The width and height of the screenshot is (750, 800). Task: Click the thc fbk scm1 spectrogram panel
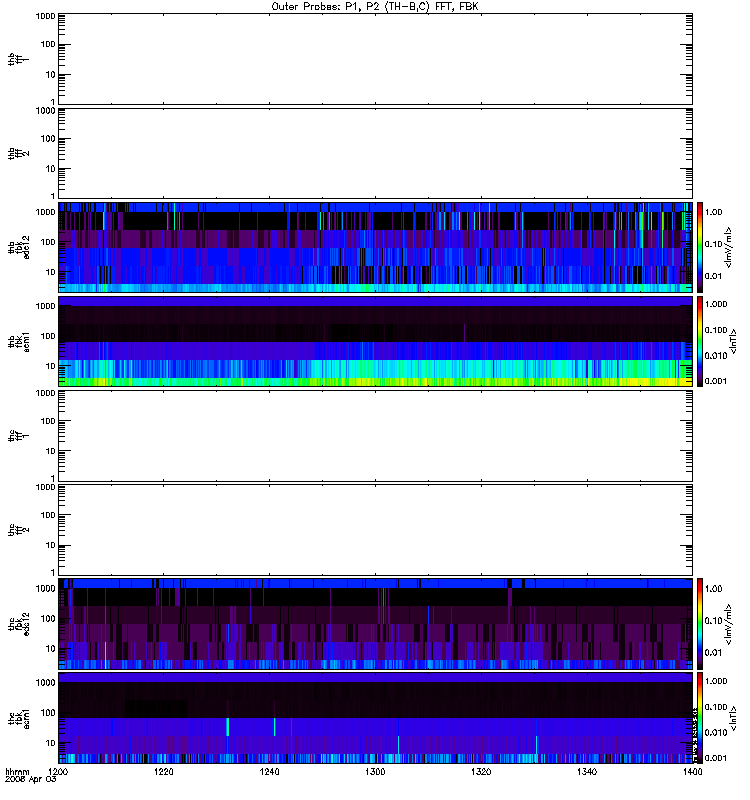376,718
